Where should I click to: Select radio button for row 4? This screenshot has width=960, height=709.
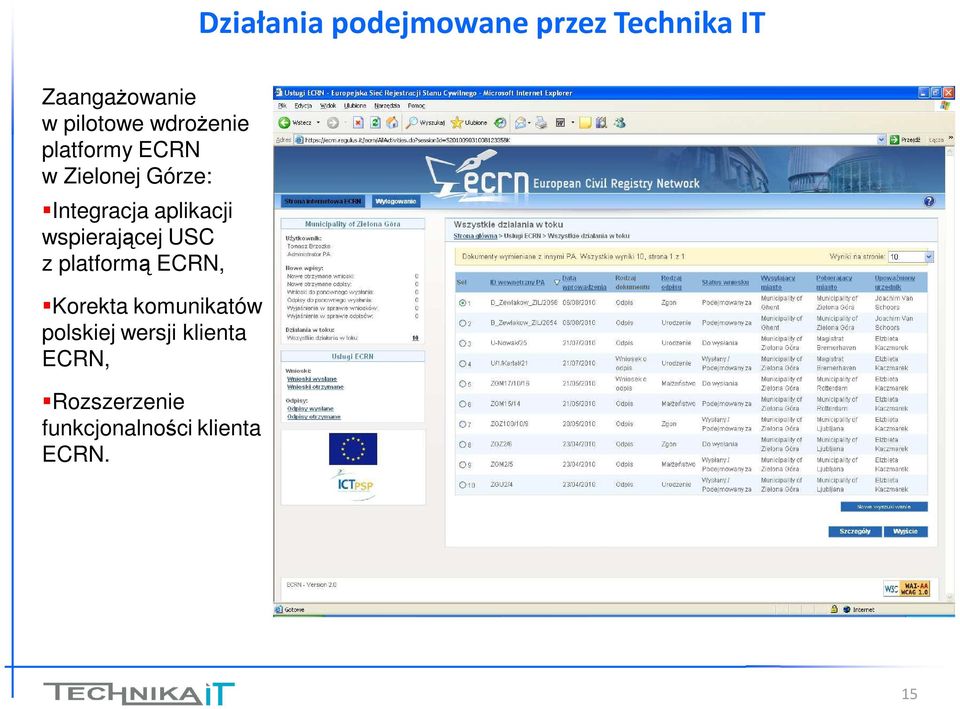[x=462, y=363]
